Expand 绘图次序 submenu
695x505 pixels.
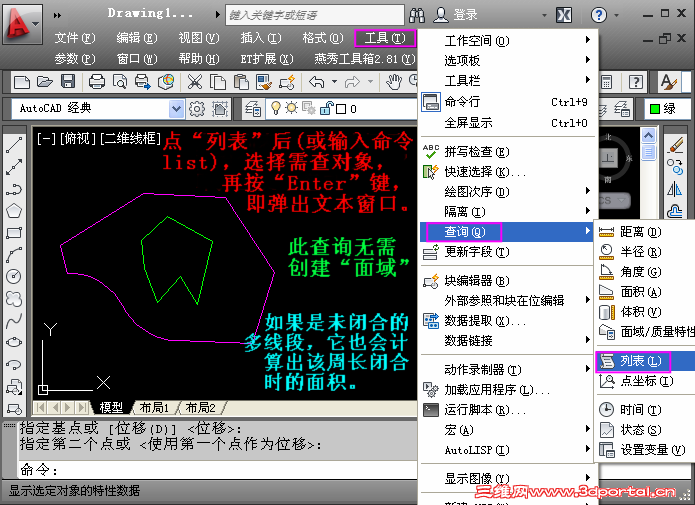click(508, 192)
